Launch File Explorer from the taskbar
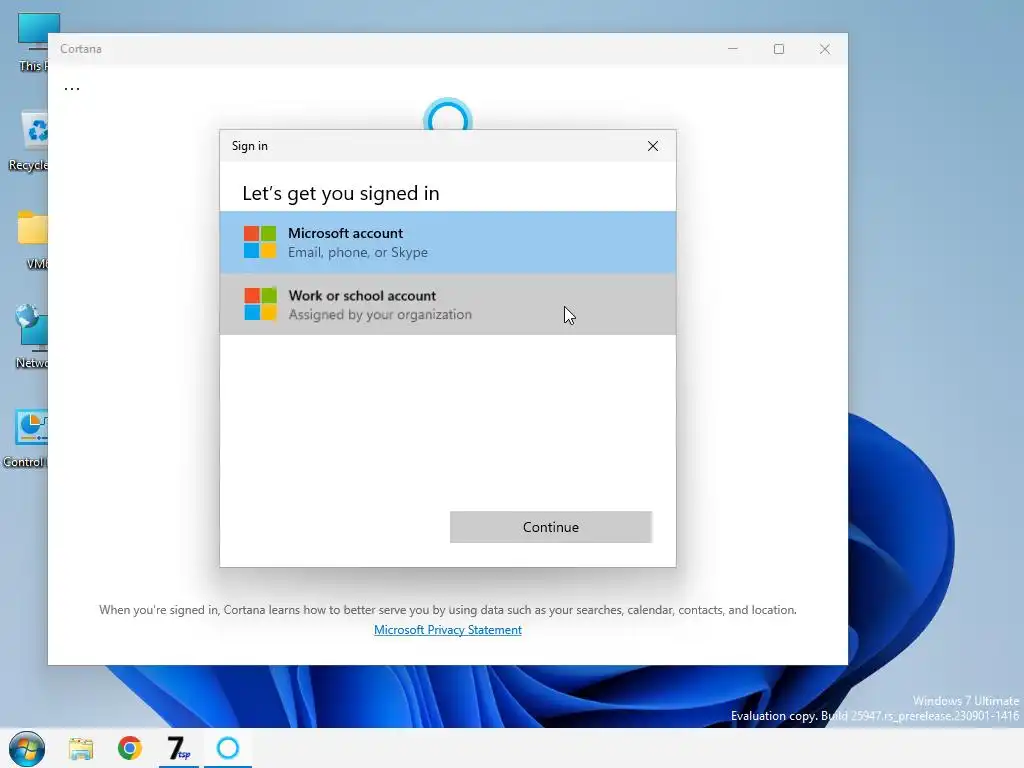Image resolution: width=1024 pixels, height=768 pixels. 81,748
